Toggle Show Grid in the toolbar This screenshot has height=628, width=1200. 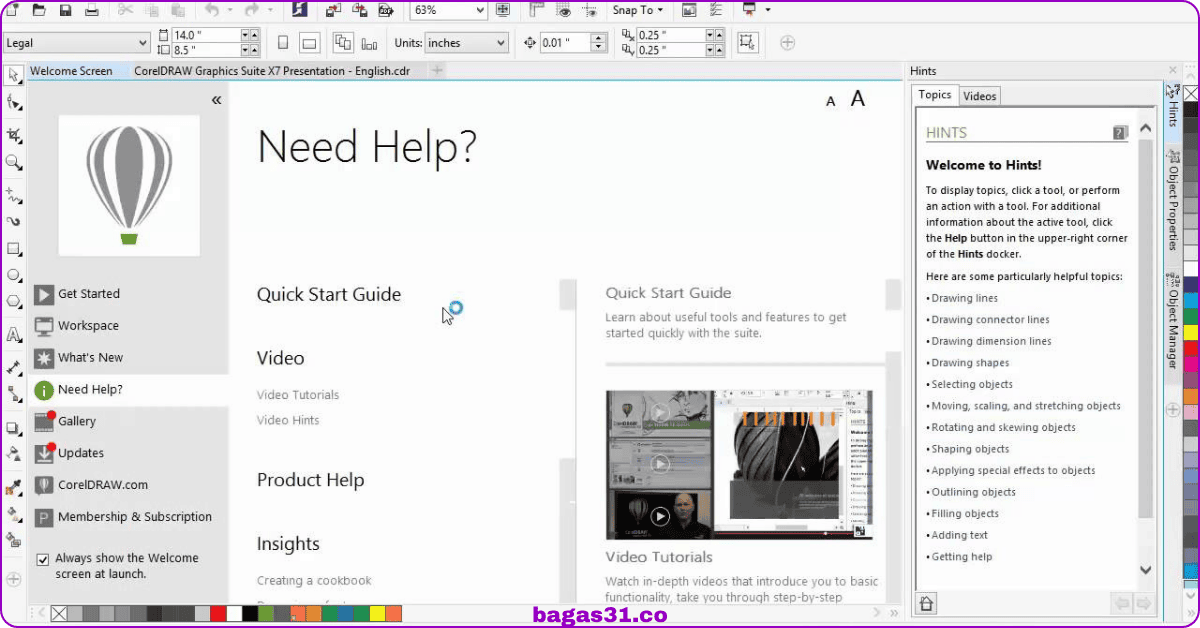[x=564, y=10]
